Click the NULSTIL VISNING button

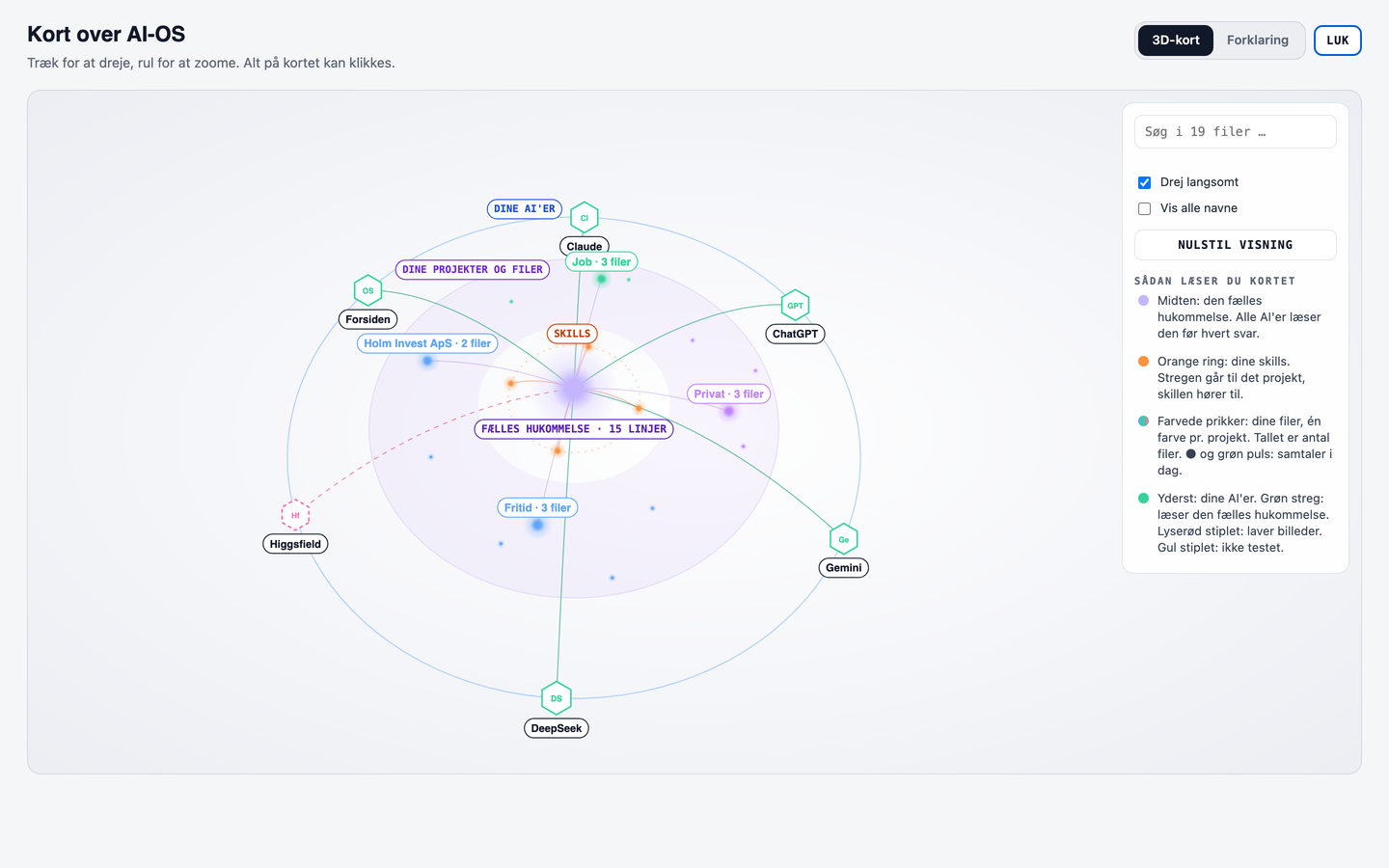tap(1236, 245)
